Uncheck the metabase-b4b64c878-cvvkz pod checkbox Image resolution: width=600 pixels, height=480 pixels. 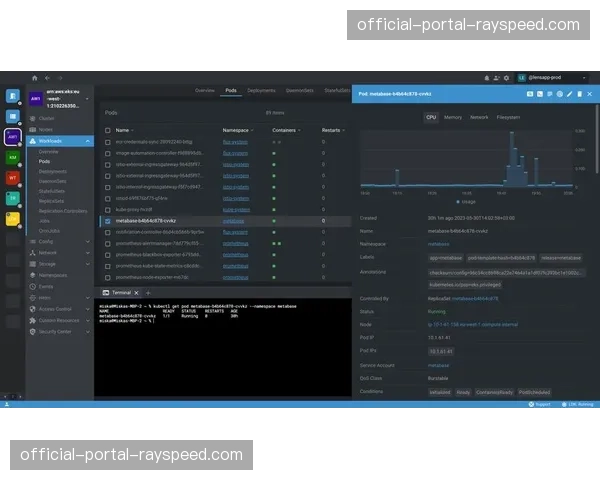tap(107, 220)
